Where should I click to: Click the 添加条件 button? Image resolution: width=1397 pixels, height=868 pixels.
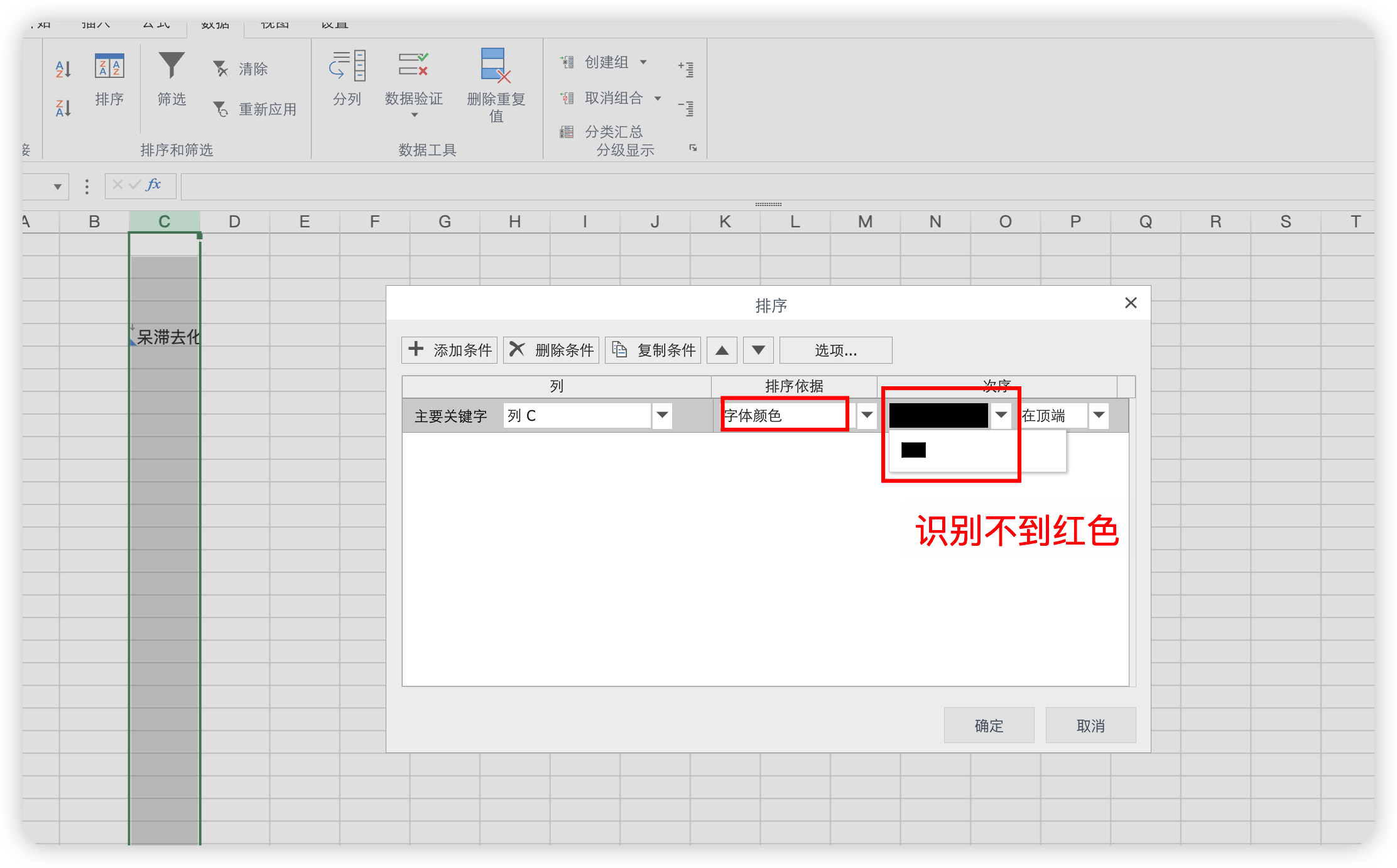pyautogui.click(x=450, y=350)
